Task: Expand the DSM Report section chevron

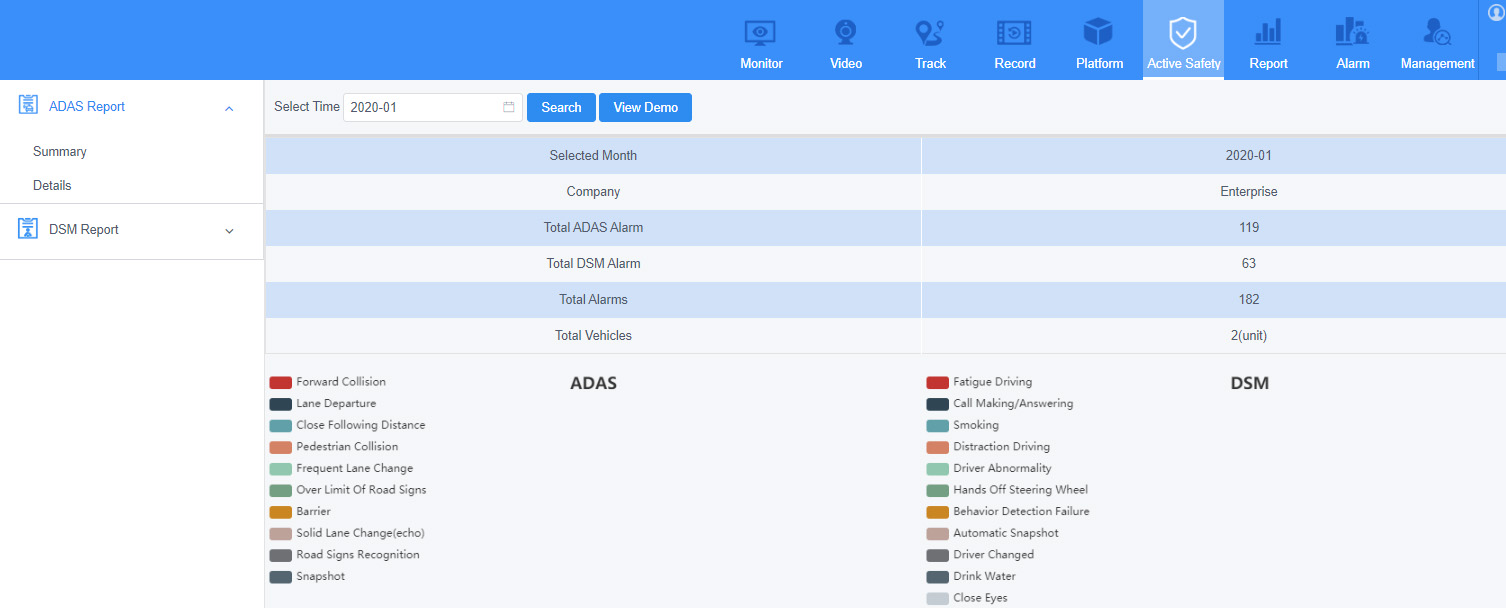Action: (229, 231)
